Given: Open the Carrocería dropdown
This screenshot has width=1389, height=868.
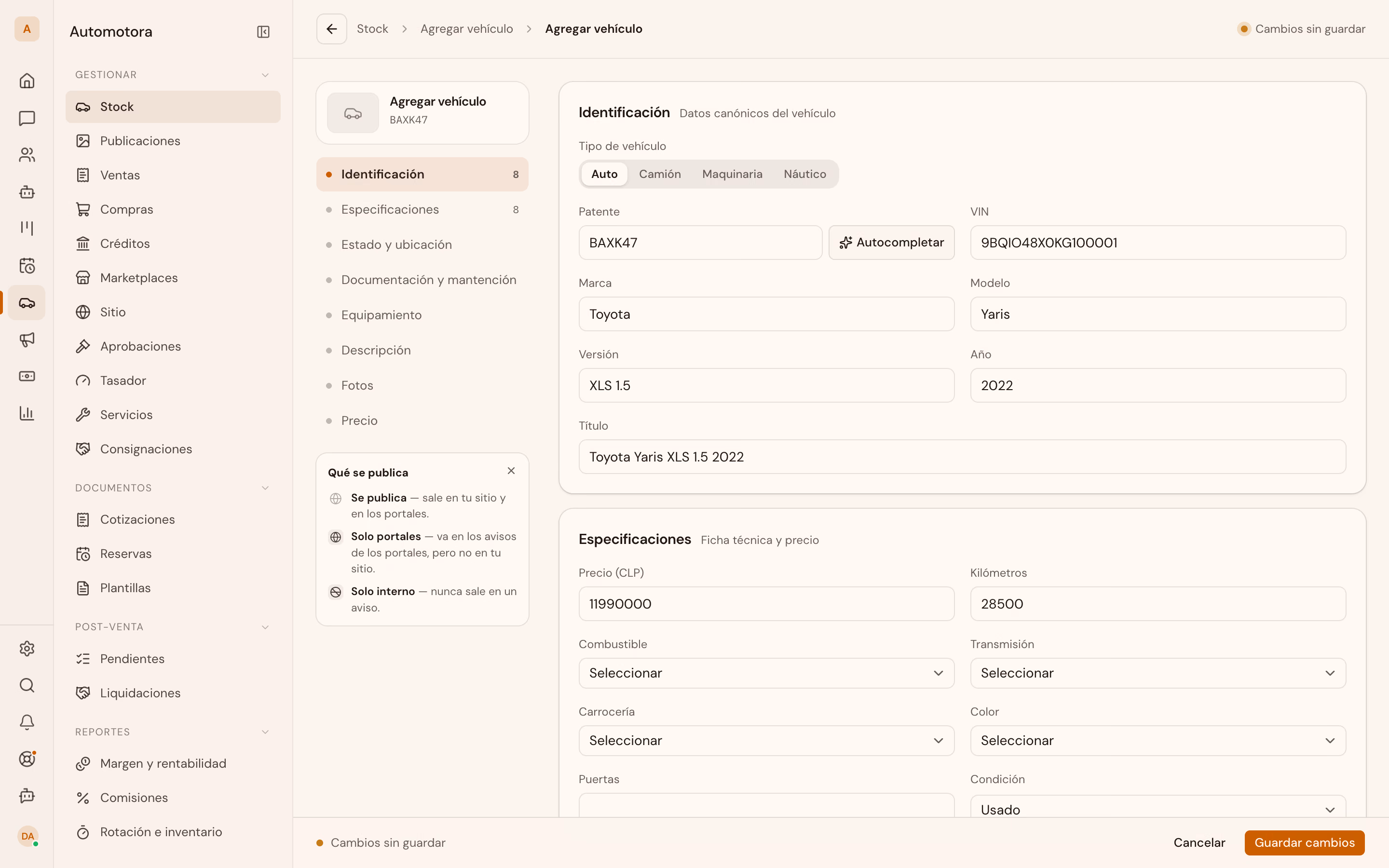Looking at the screenshot, I should tap(766, 741).
